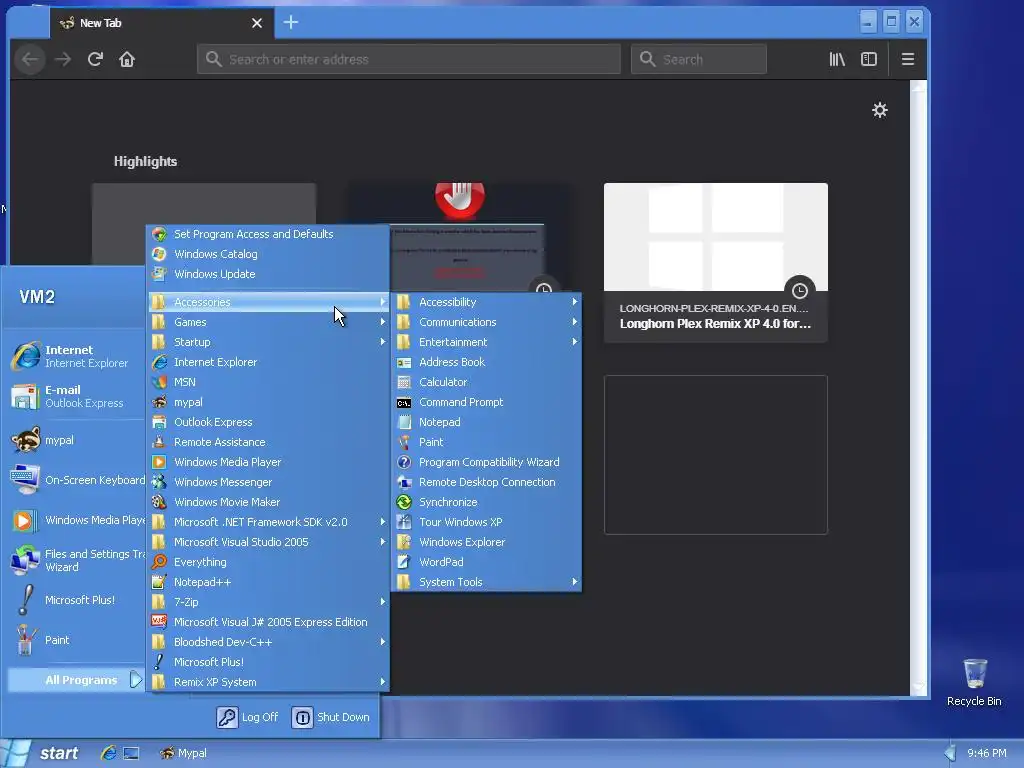Open Paint in Accessories submenu
This screenshot has width=1024, height=768.
click(487, 442)
